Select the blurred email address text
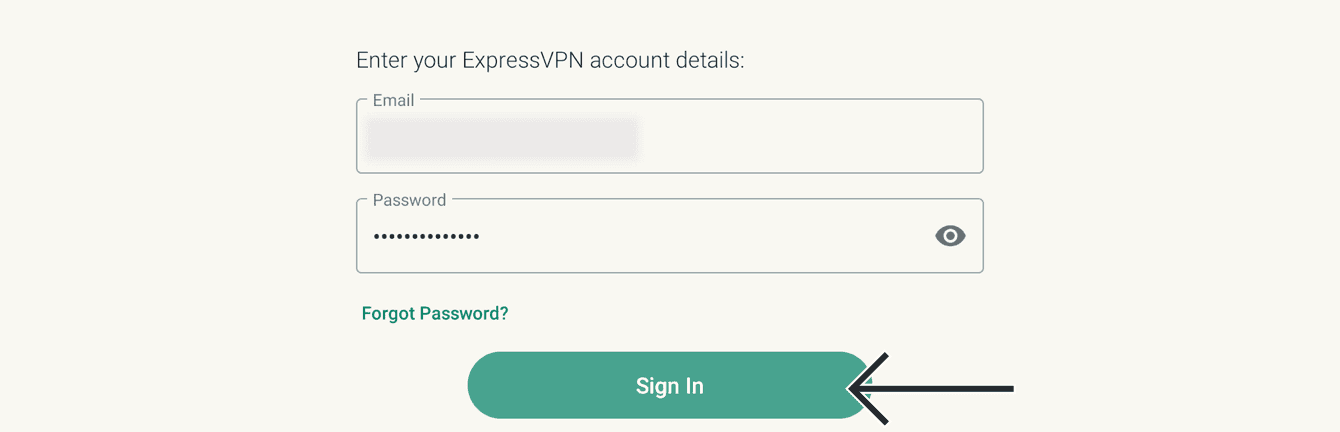1340x432 pixels. pos(502,138)
